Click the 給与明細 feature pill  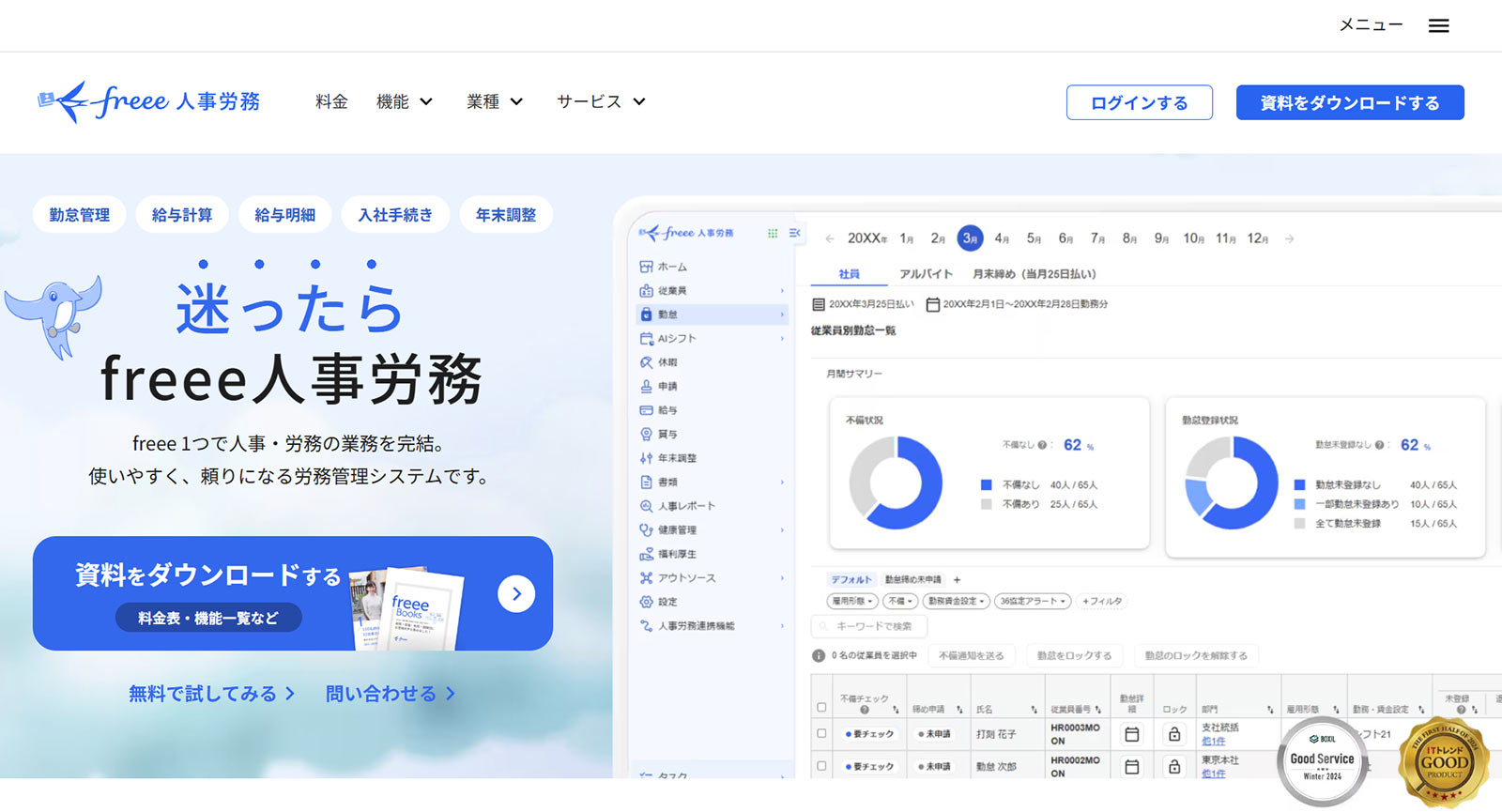[x=285, y=215]
